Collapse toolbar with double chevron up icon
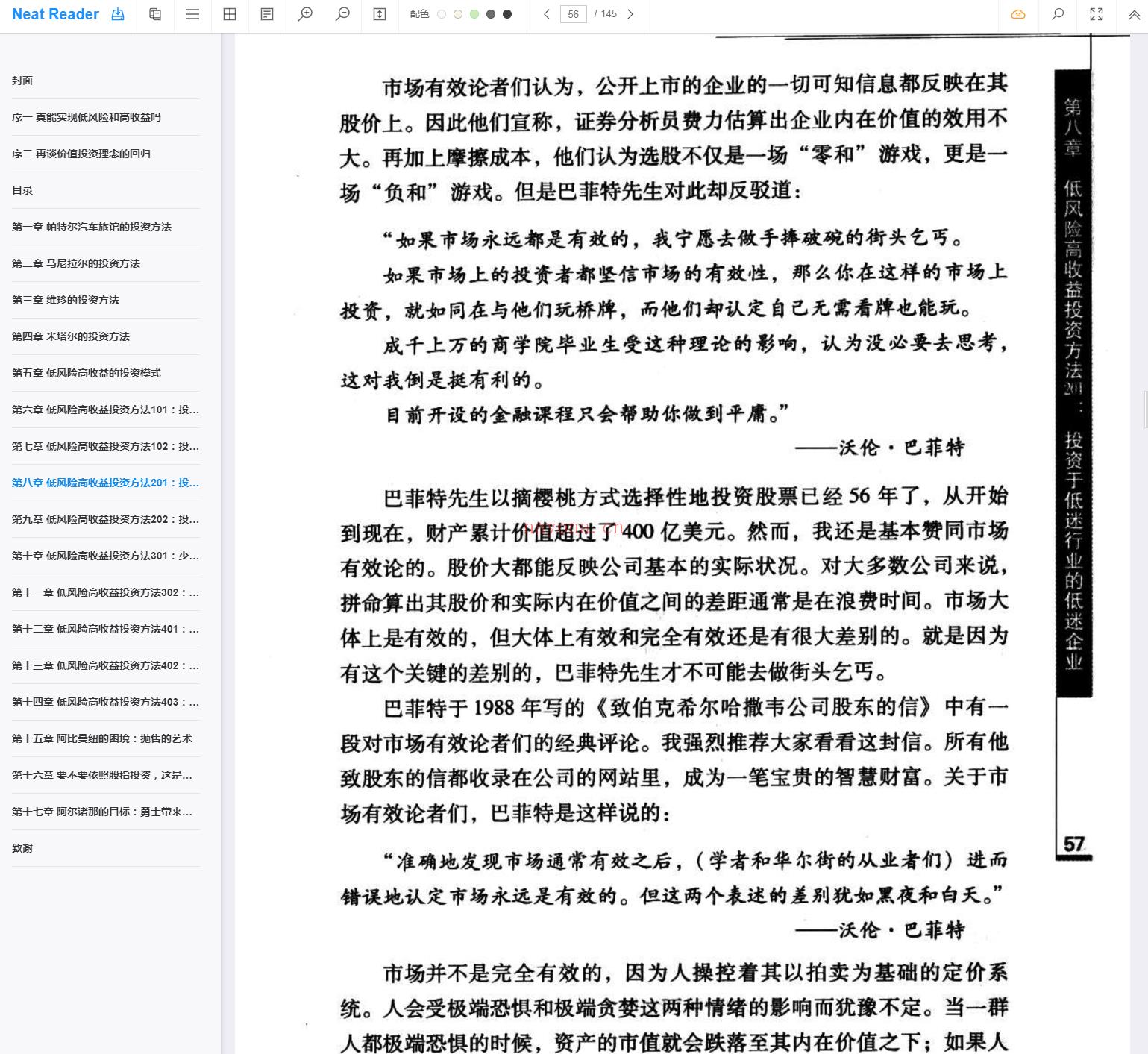This screenshot has width=1148, height=1054. point(1134,14)
